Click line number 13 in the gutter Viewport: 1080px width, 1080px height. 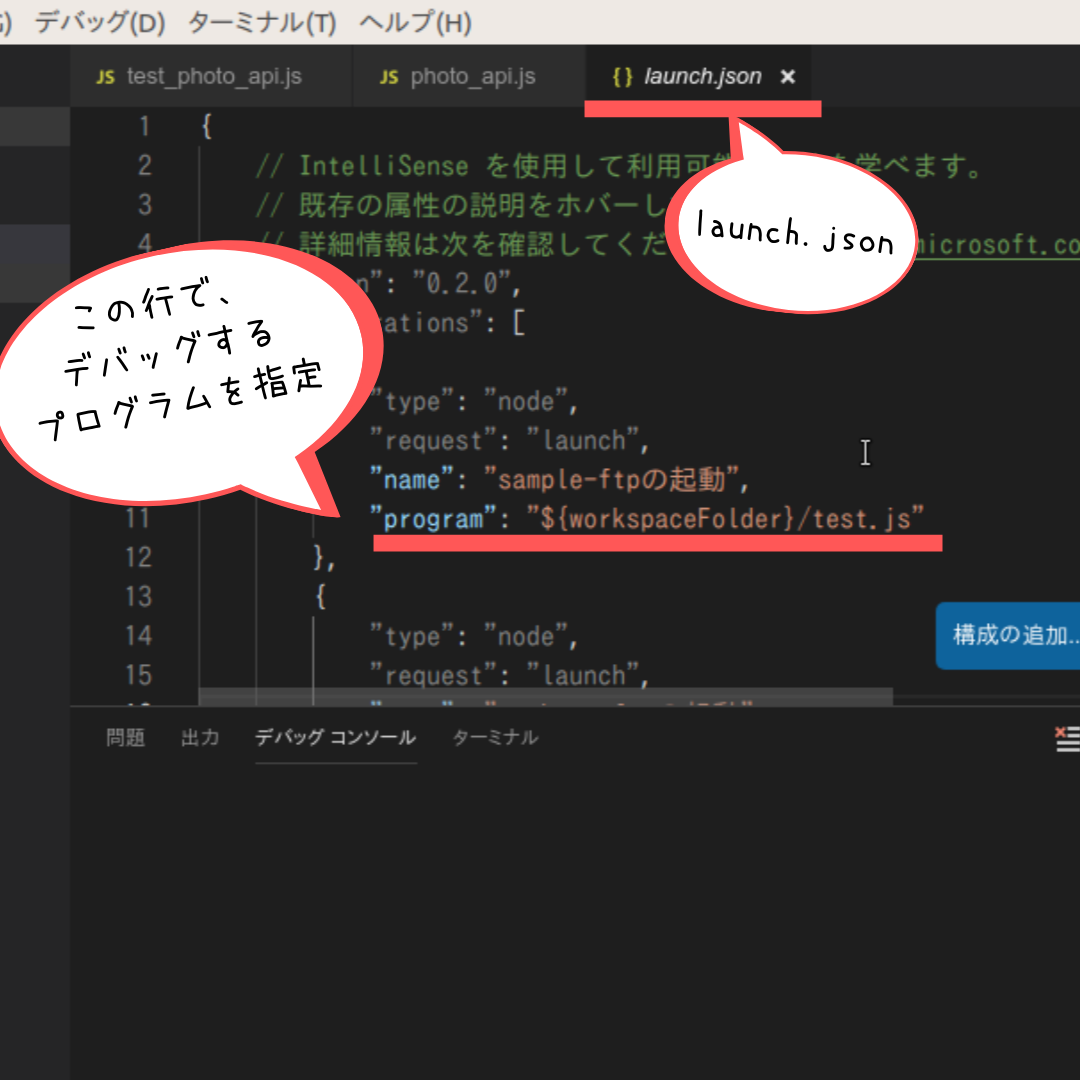138,596
